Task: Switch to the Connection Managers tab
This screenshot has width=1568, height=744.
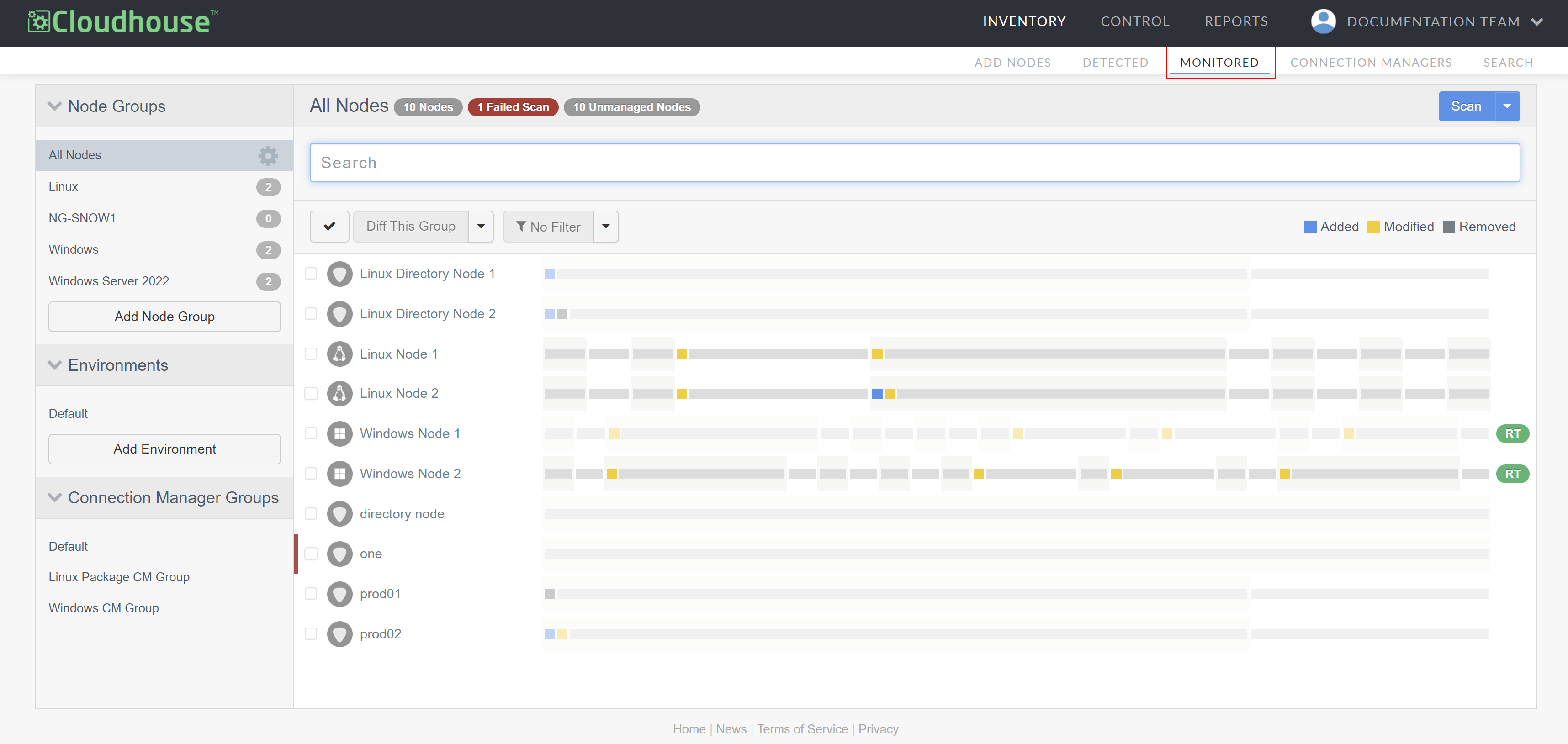Action: click(x=1371, y=63)
